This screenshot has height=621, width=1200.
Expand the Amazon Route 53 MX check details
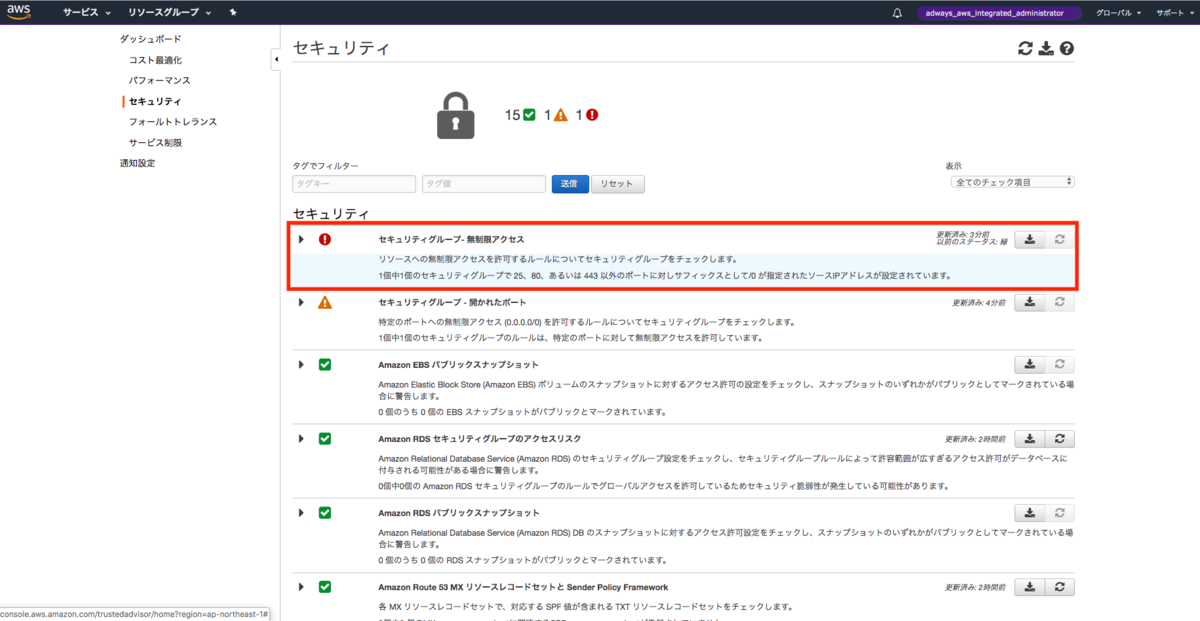[300, 587]
